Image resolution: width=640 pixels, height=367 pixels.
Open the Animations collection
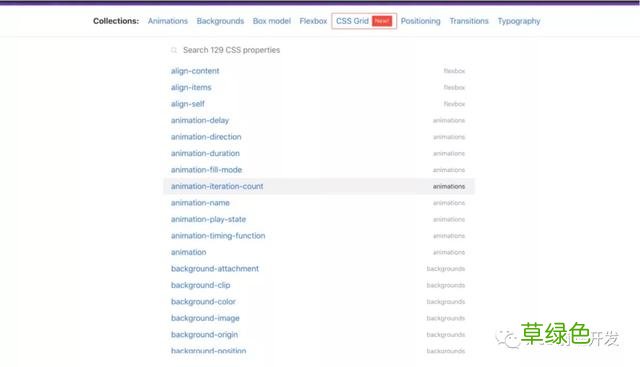pos(168,21)
